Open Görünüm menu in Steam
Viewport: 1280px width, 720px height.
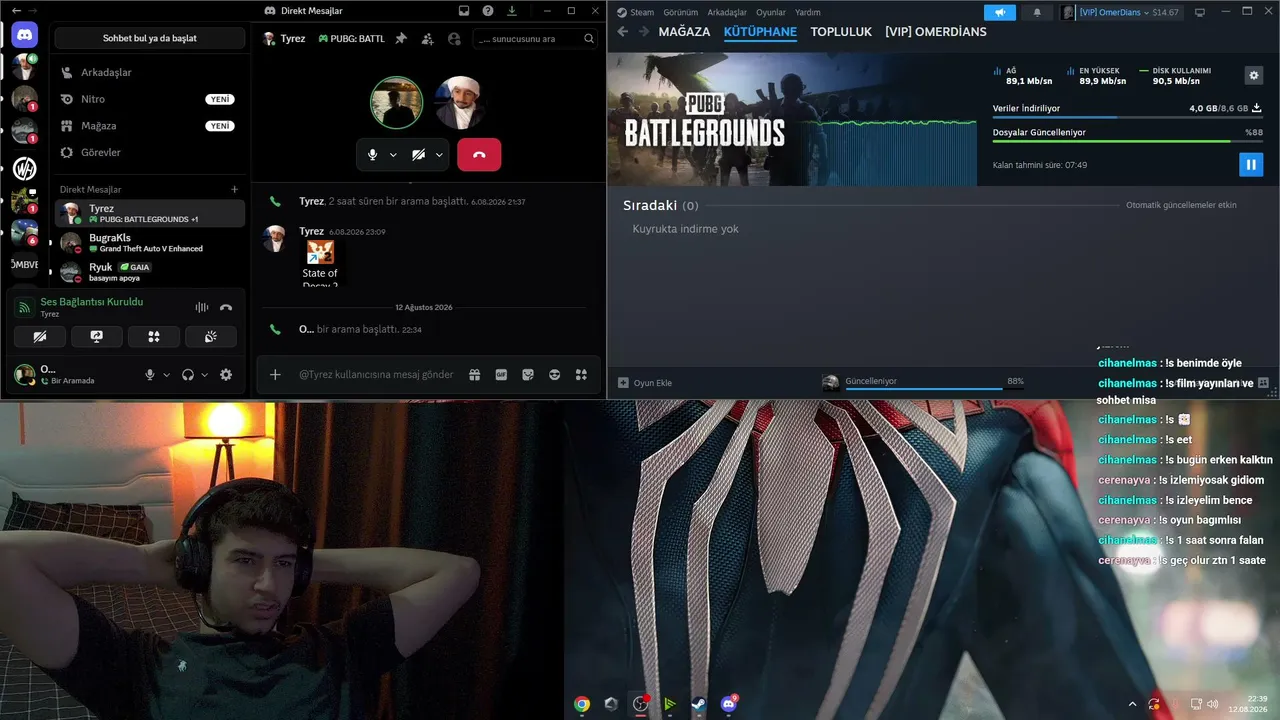(681, 12)
